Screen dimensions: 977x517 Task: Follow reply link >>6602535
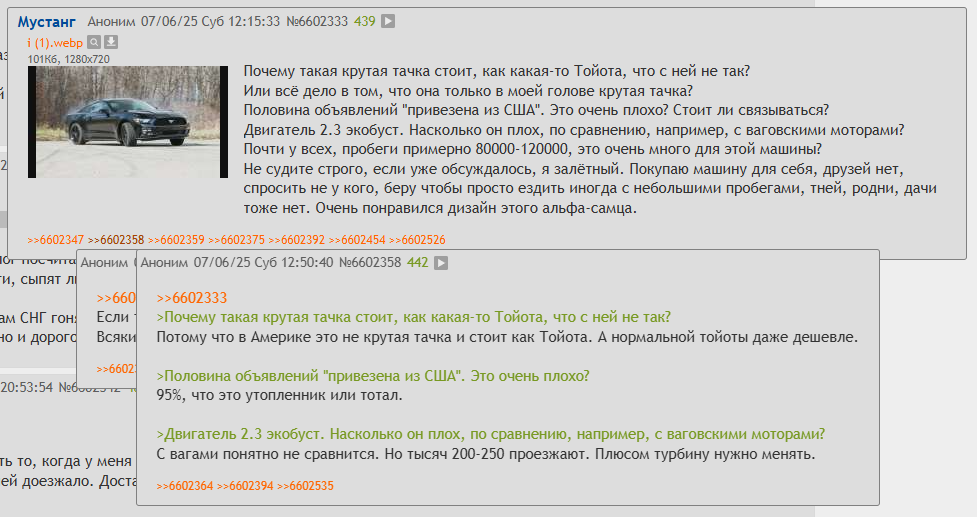pos(305,486)
